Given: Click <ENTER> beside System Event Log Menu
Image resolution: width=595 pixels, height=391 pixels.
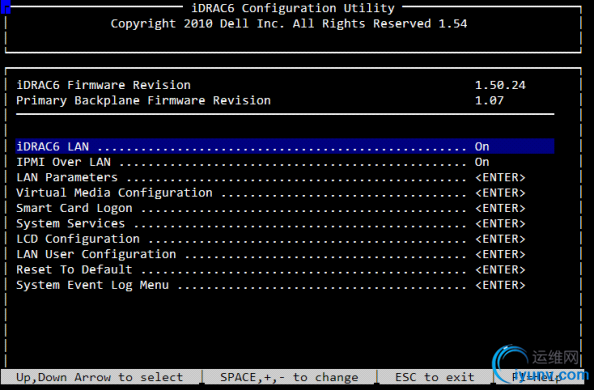Looking at the screenshot, I should [500, 285].
